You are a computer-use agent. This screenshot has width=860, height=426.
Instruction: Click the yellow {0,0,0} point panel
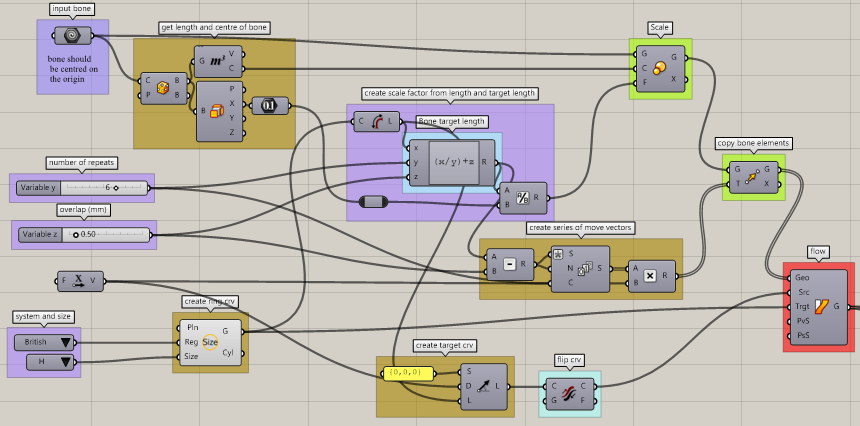[408, 374]
